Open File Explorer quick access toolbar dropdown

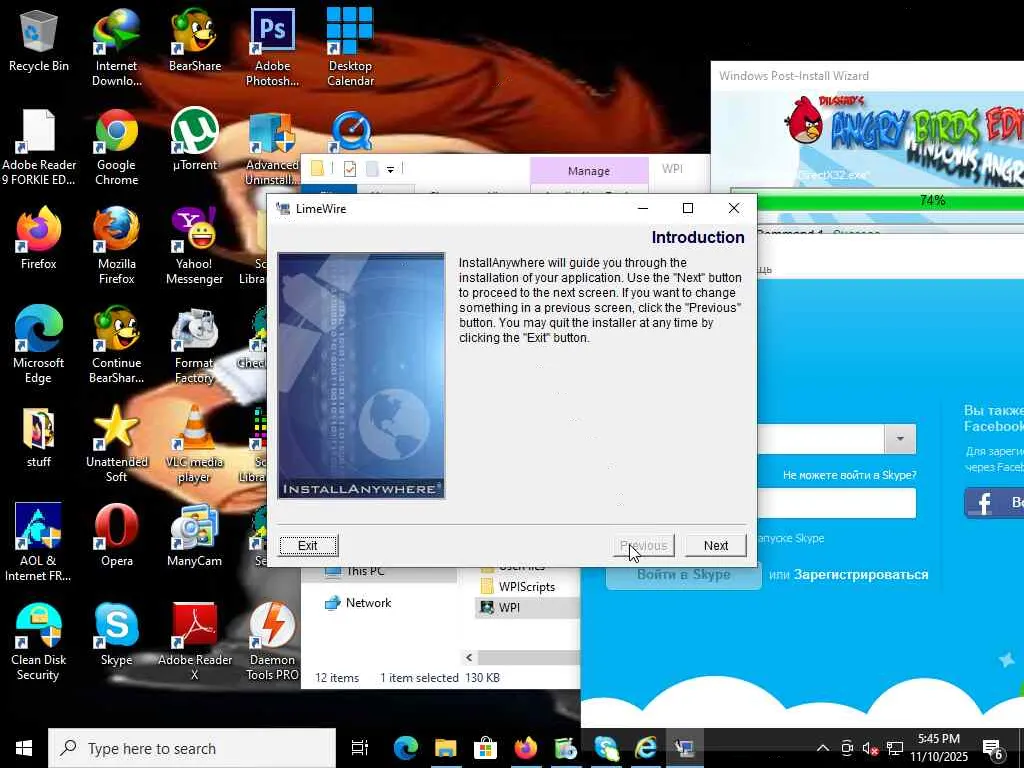(390, 169)
